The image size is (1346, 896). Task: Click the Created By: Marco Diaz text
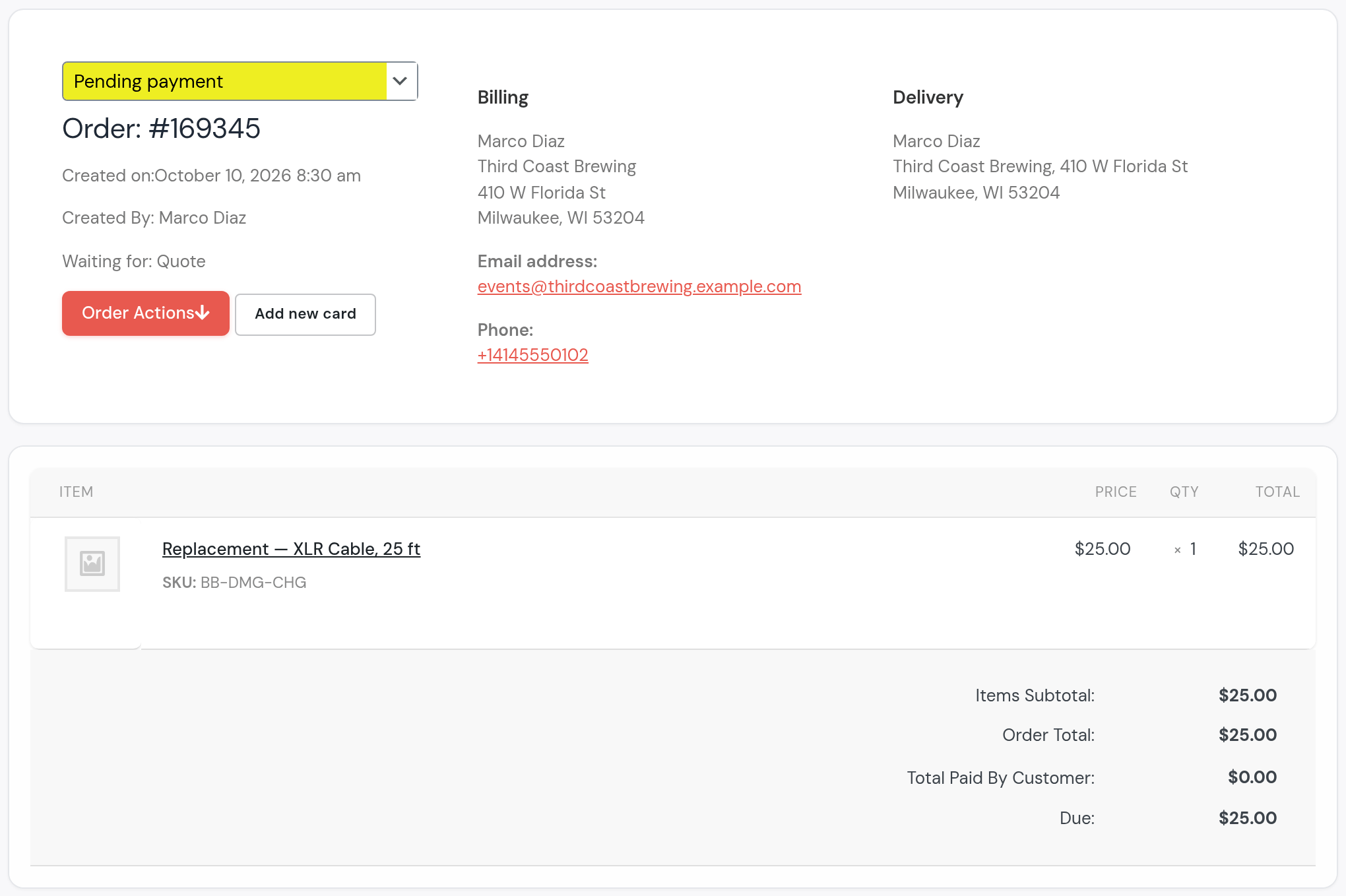coord(154,218)
